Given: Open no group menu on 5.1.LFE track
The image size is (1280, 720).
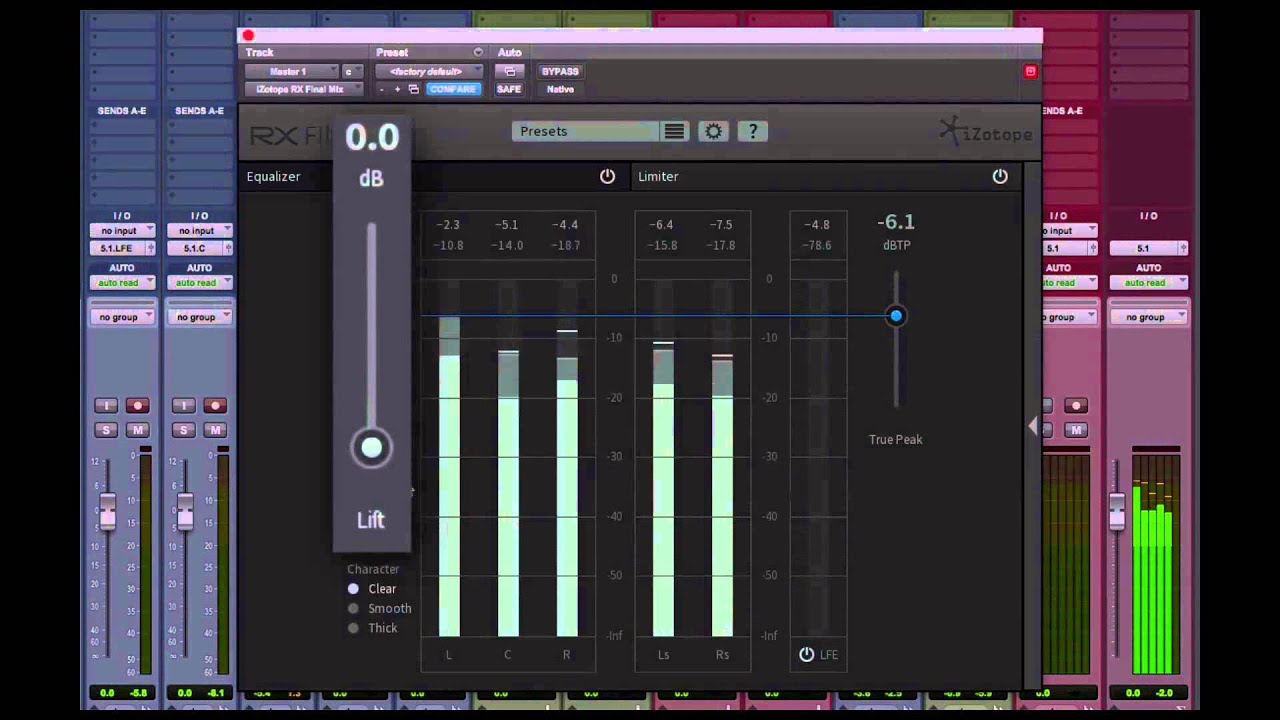Looking at the screenshot, I should pos(122,317).
